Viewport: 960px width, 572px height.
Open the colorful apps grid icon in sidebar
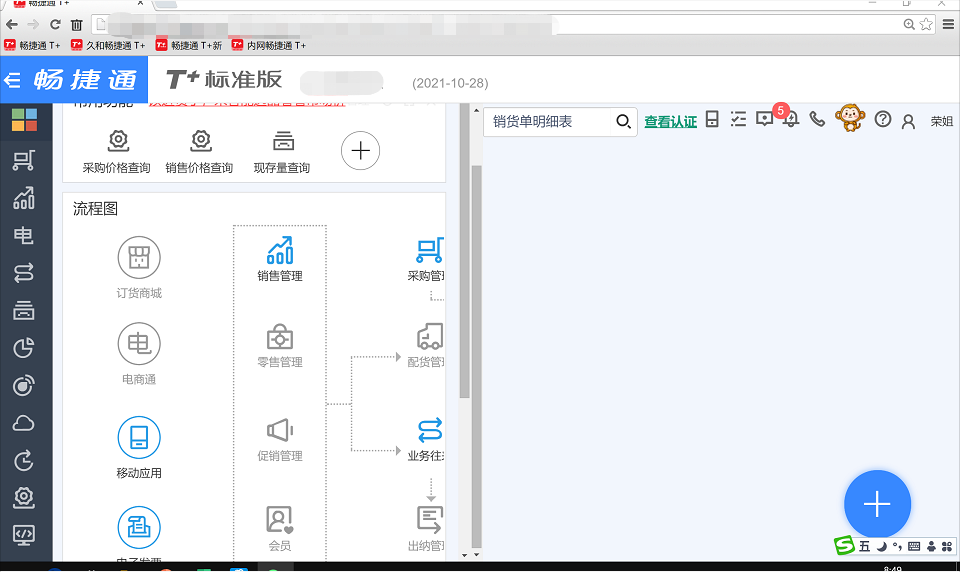point(24,120)
